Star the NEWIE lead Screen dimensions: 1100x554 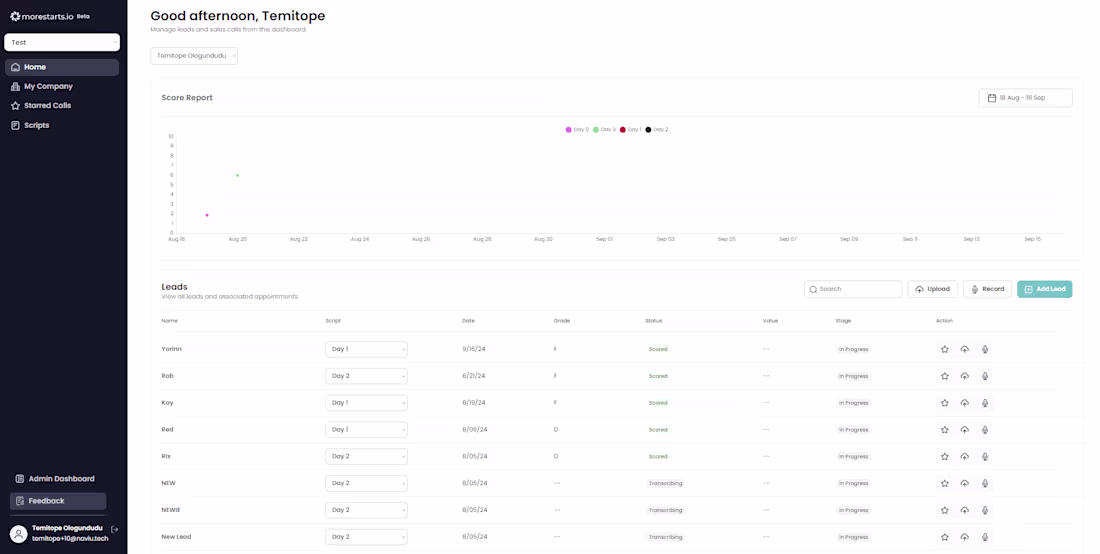coord(944,510)
